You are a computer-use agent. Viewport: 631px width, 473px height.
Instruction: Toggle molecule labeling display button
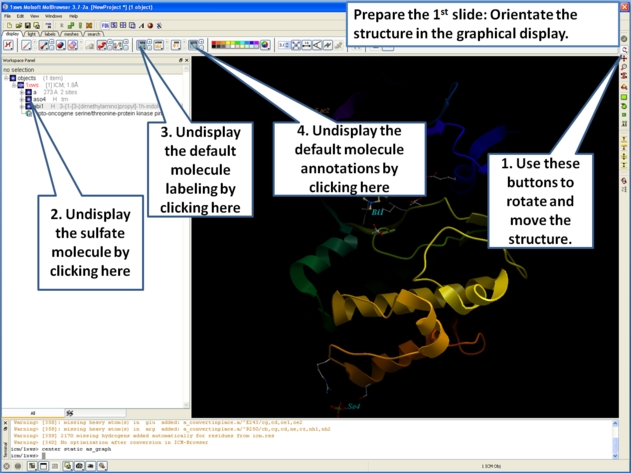pyautogui.click(x=143, y=45)
